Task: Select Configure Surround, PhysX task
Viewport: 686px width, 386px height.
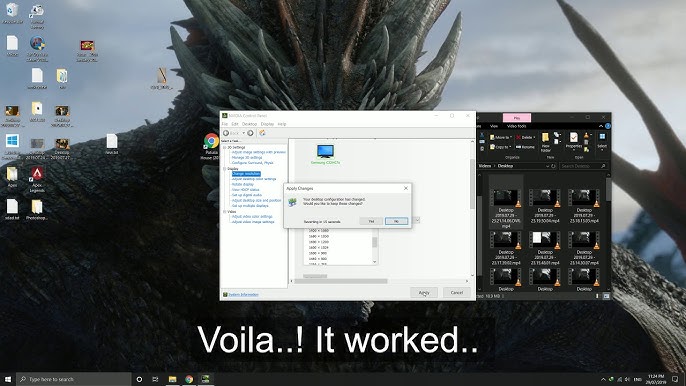Action: point(252,163)
